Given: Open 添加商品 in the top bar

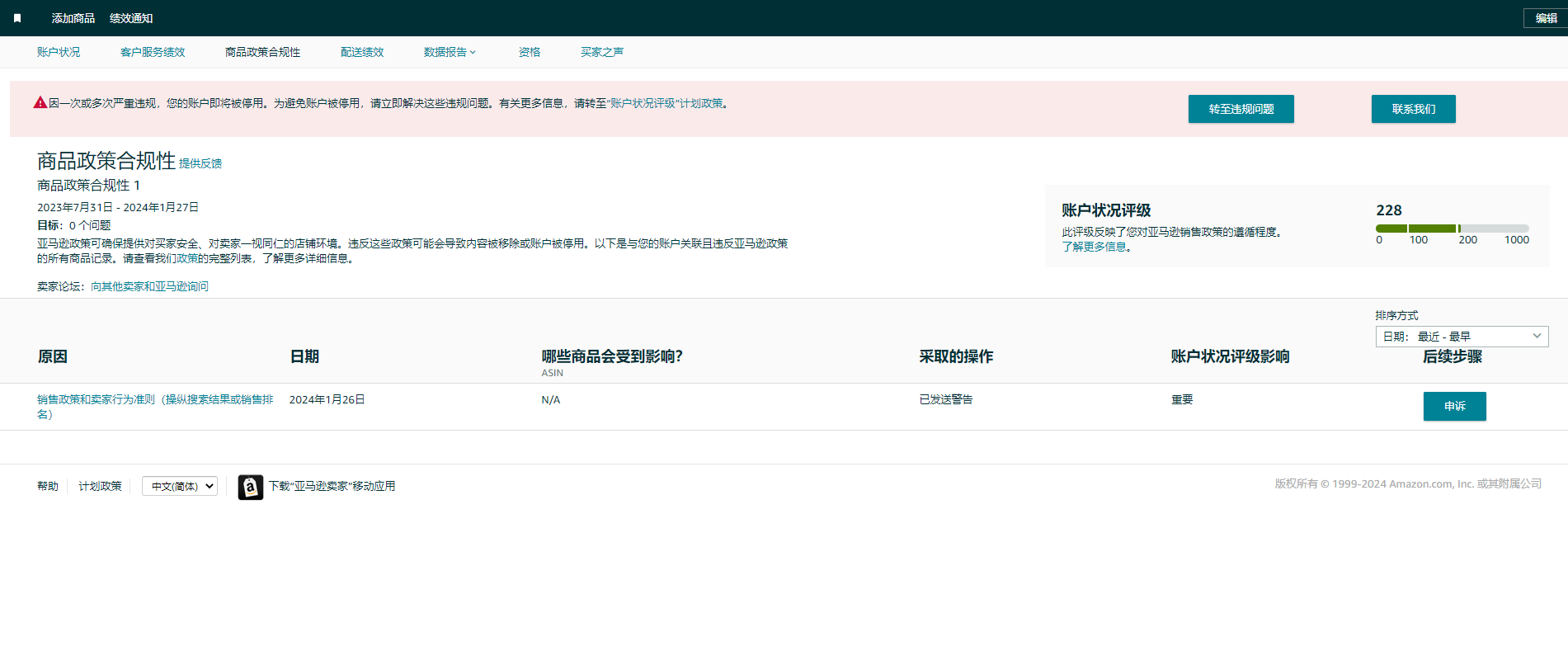Looking at the screenshot, I should tap(73, 18).
